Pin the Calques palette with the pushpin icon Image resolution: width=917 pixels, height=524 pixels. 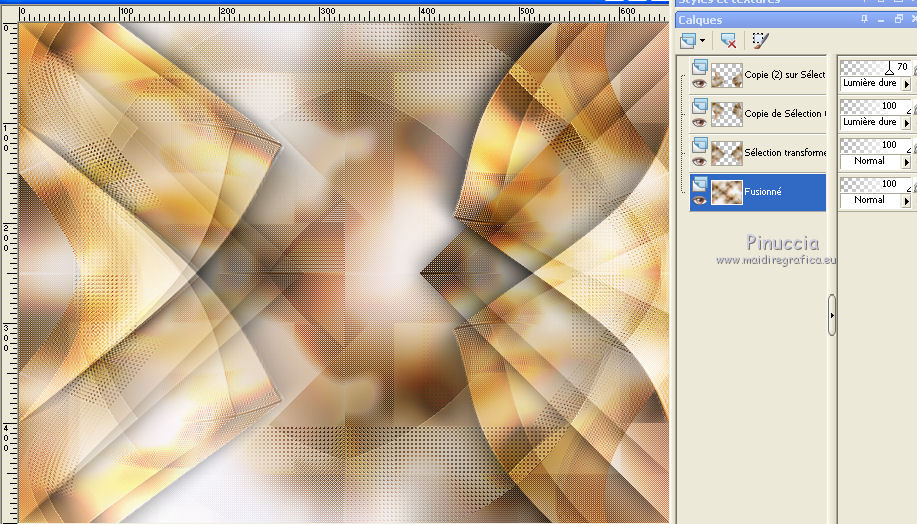pyautogui.click(x=864, y=19)
